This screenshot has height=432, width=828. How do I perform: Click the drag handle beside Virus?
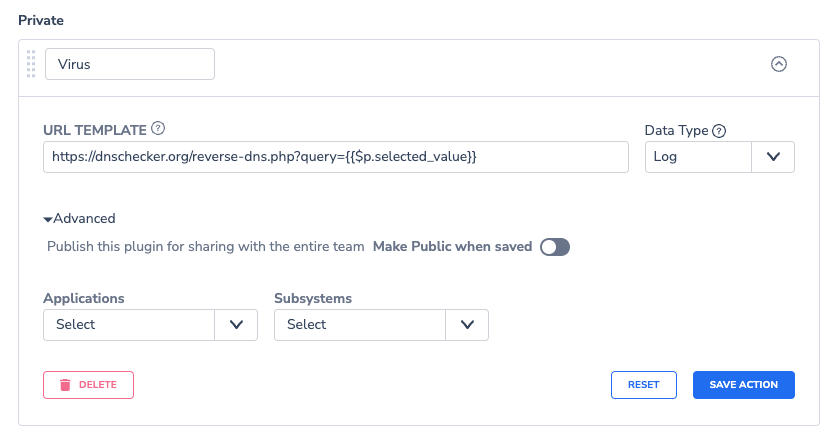click(x=31, y=64)
